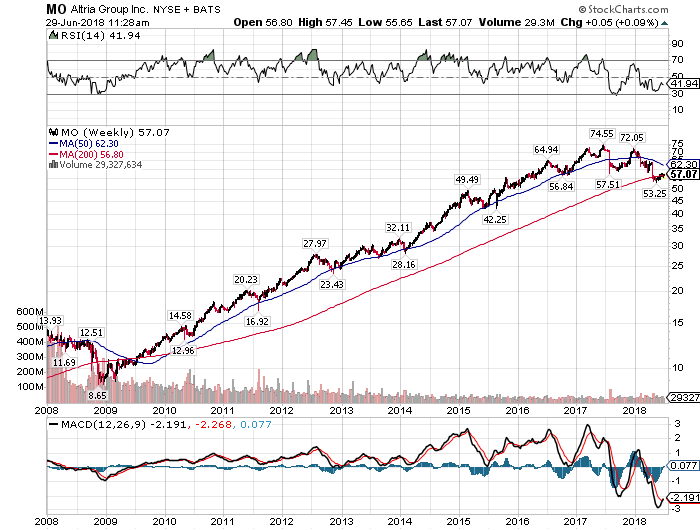The width and height of the screenshot is (700, 530).
Task: Click the RSI indicator mountain icon
Action: coord(54,35)
